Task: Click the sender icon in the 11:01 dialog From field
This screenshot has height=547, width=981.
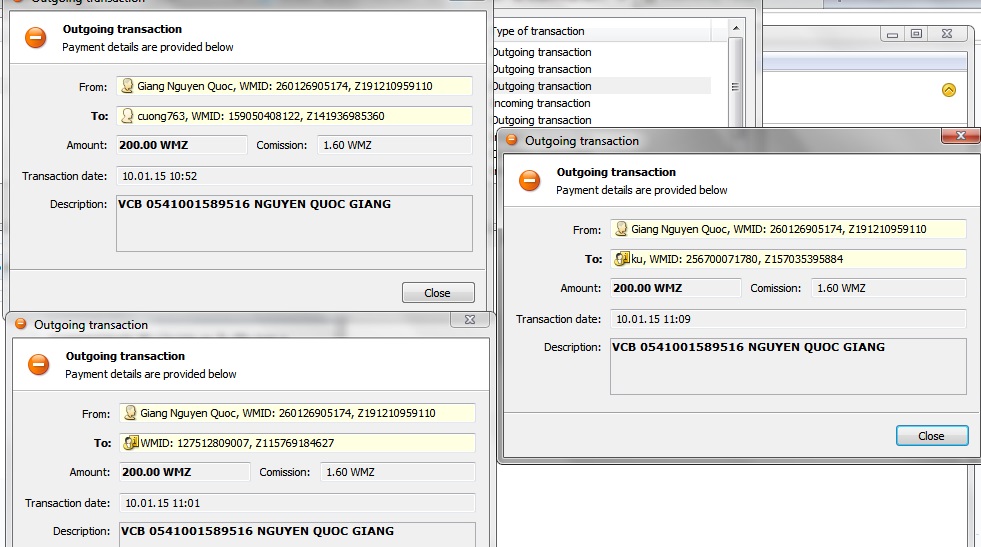Action: (x=130, y=412)
